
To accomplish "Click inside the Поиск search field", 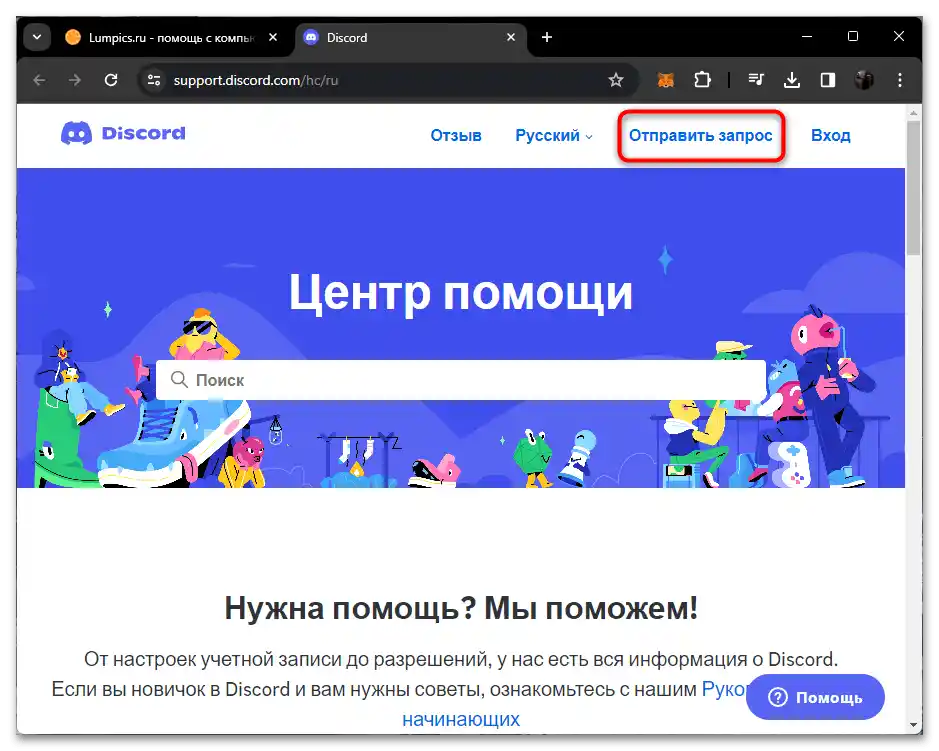I will (x=460, y=380).
